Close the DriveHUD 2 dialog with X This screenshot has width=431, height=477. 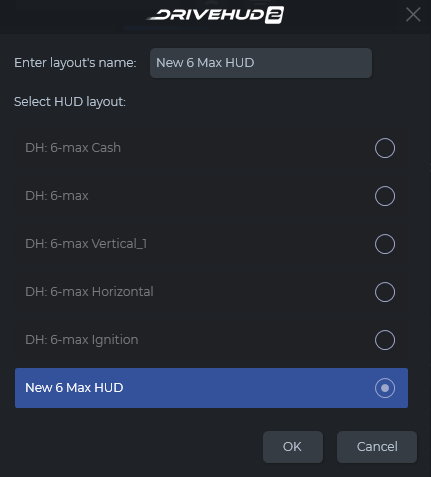click(413, 15)
